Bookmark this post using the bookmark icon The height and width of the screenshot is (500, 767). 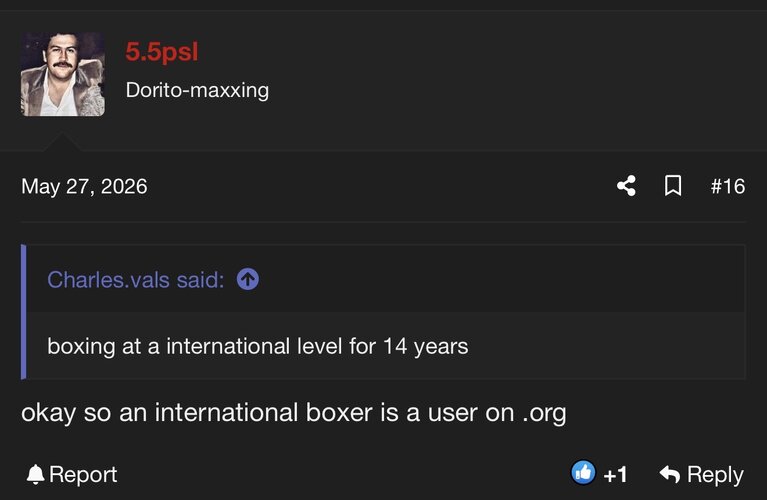(673, 186)
